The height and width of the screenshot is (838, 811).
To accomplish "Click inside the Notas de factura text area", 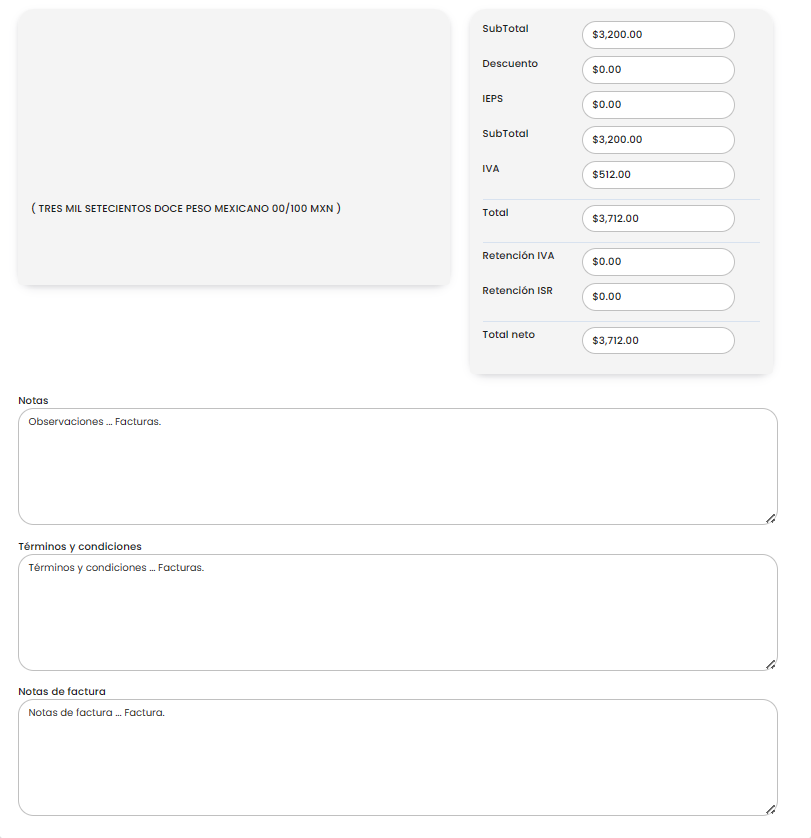I will click(x=397, y=758).
